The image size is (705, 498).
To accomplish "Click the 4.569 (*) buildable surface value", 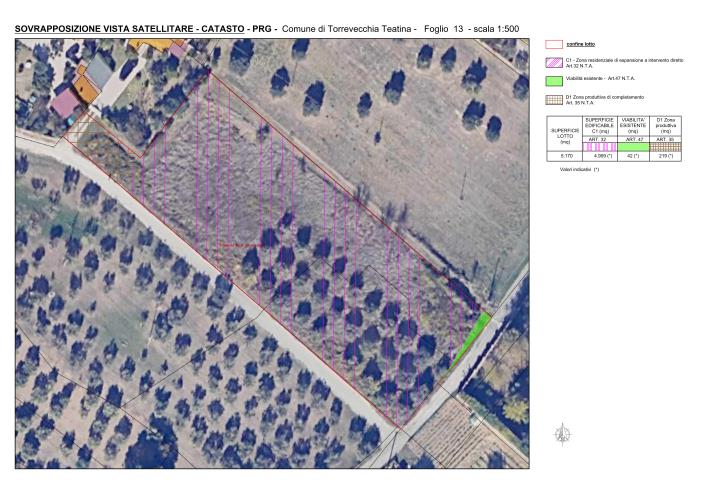I will pyautogui.click(x=600, y=157).
